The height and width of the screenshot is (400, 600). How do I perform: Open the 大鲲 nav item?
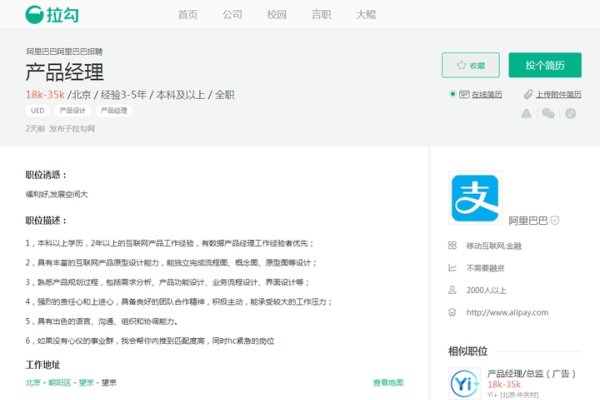(366, 15)
